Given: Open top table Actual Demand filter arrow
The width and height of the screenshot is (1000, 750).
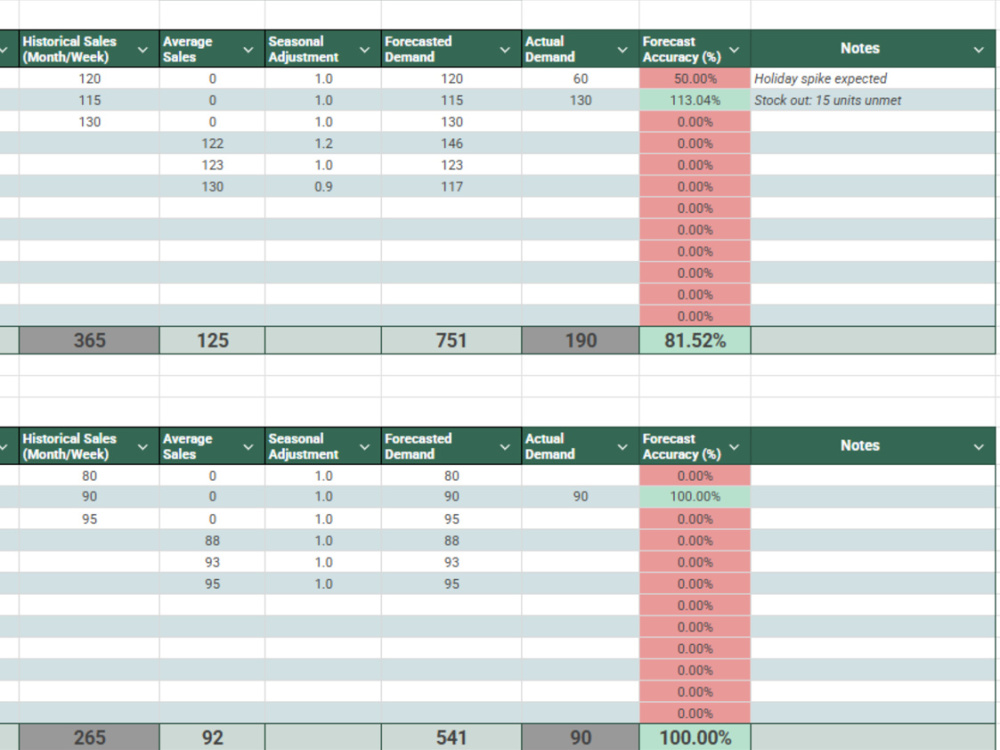Looking at the screenshot, I should tap(622, 50).
